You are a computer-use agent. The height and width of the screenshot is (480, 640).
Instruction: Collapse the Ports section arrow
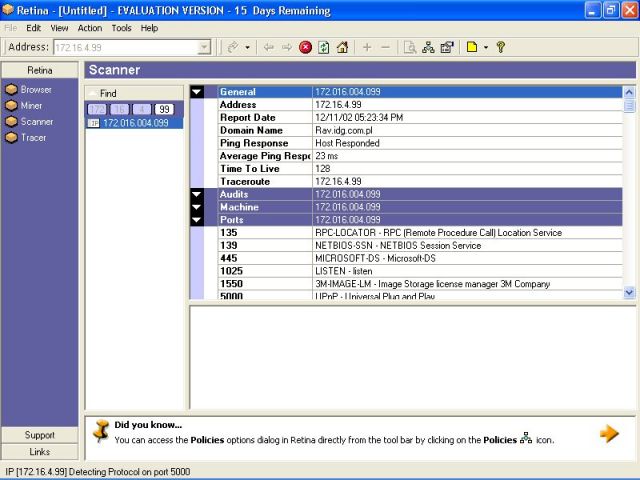pyautogui.click(x=197, y=220)
